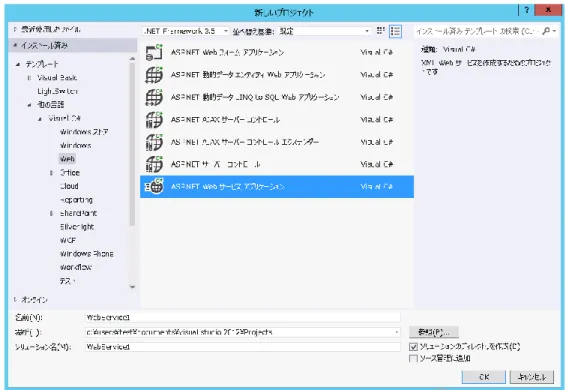Click the Cancel button
Viewport: 569px width, 390px height.
pyautogui.click(x=532, y=377)
